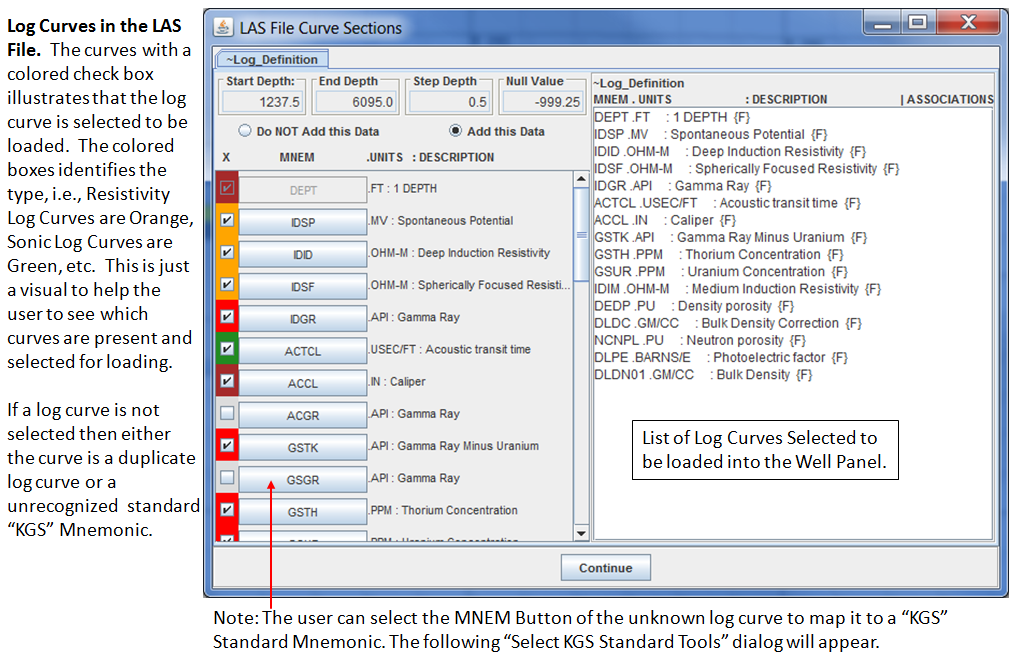Click the IDGR mnemonic button
Viewport: 1015px width, 666px height.
[303, 318]
